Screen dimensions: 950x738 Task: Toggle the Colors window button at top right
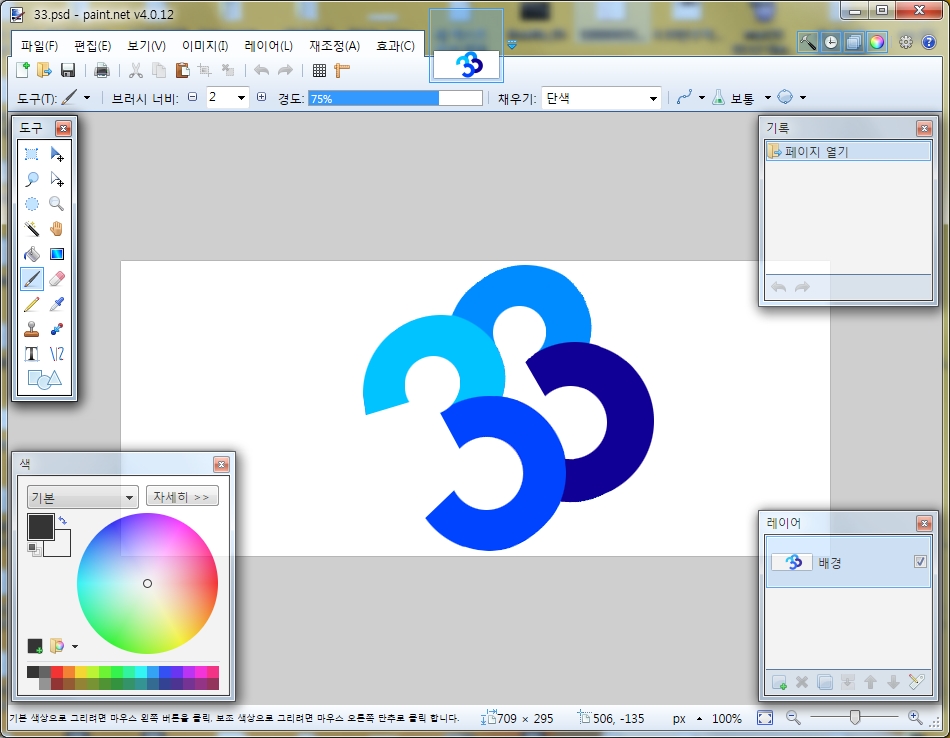[876, 42]
